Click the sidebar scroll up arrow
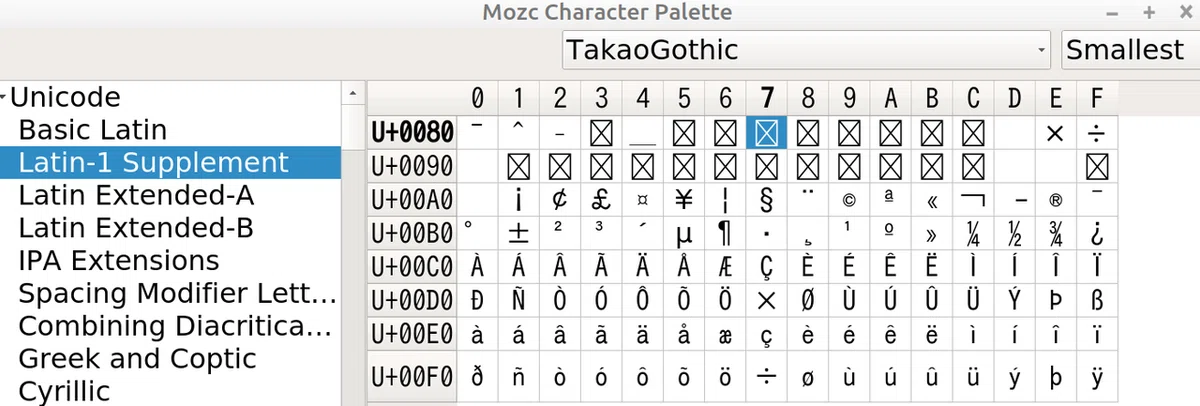 (x=352, y=94)
